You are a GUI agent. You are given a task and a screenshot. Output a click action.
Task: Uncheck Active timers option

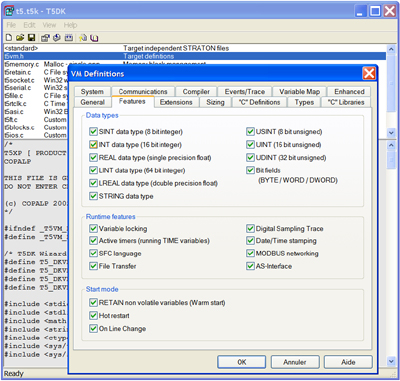coord(93,240)
